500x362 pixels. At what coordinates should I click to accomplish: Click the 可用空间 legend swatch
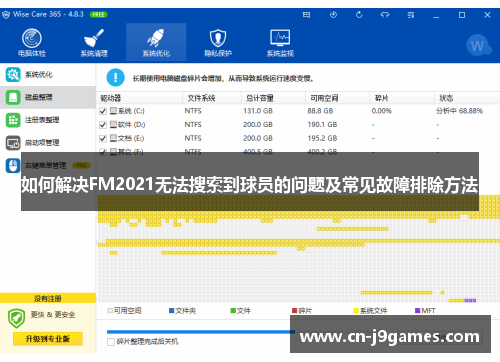(110, 311)
